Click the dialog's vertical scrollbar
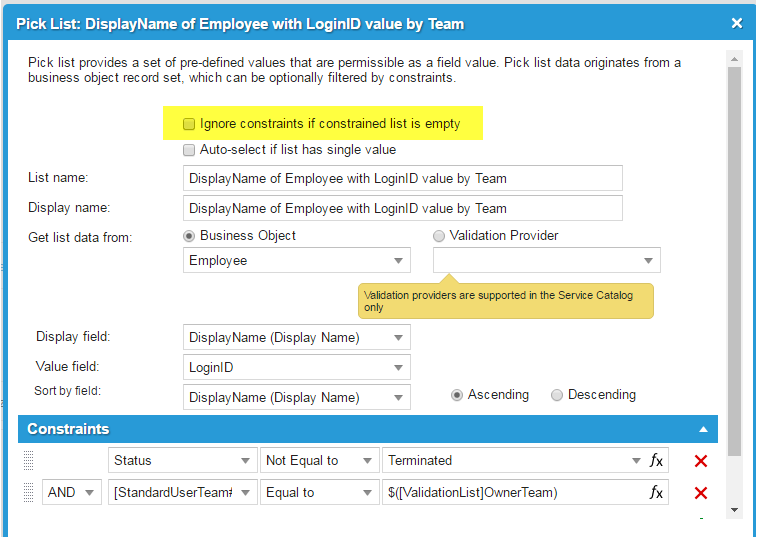The width and height of the screenshot is (757, 537). 735,250
